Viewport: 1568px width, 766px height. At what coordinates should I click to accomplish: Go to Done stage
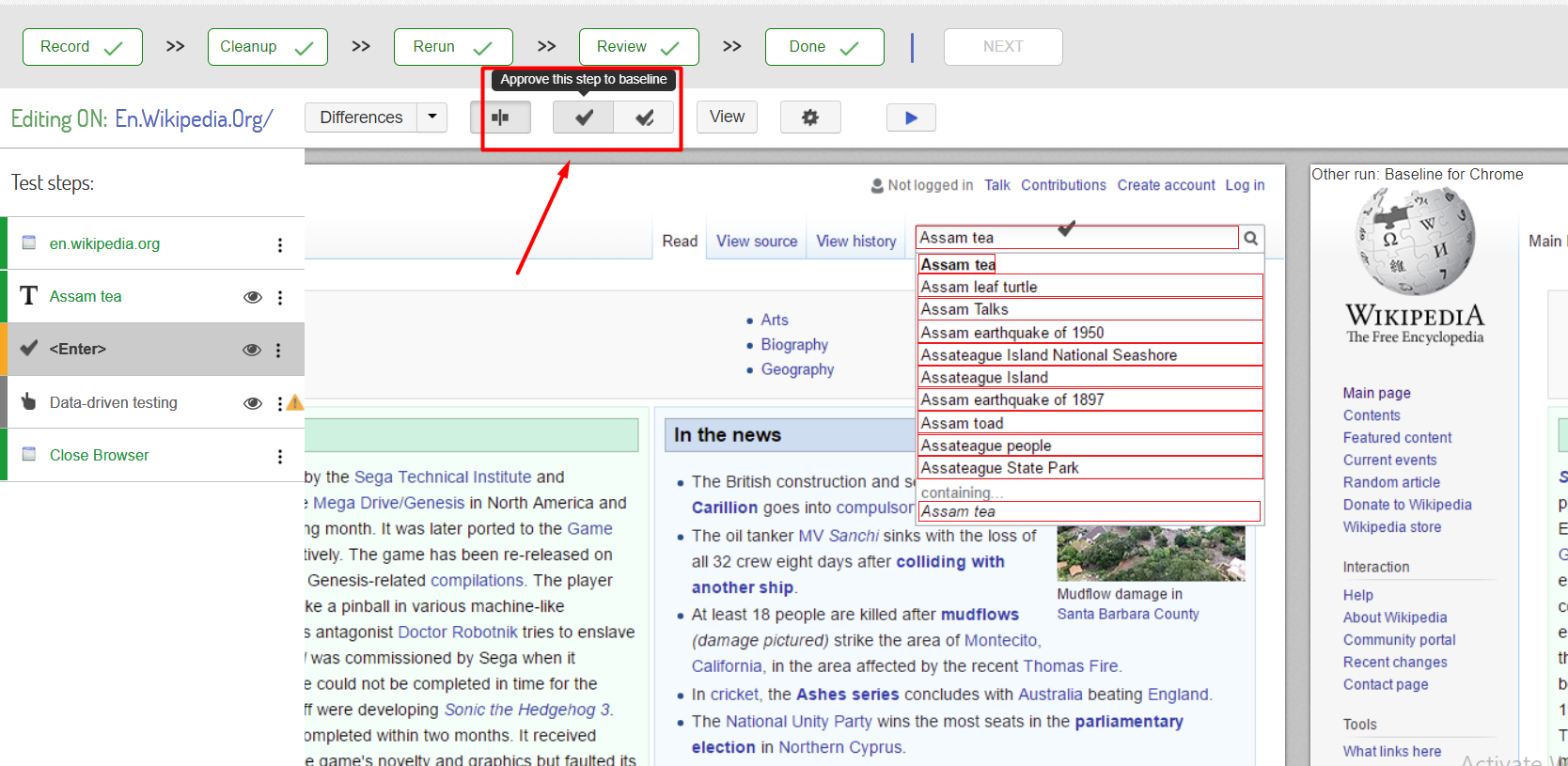click(x=824, y=47)
